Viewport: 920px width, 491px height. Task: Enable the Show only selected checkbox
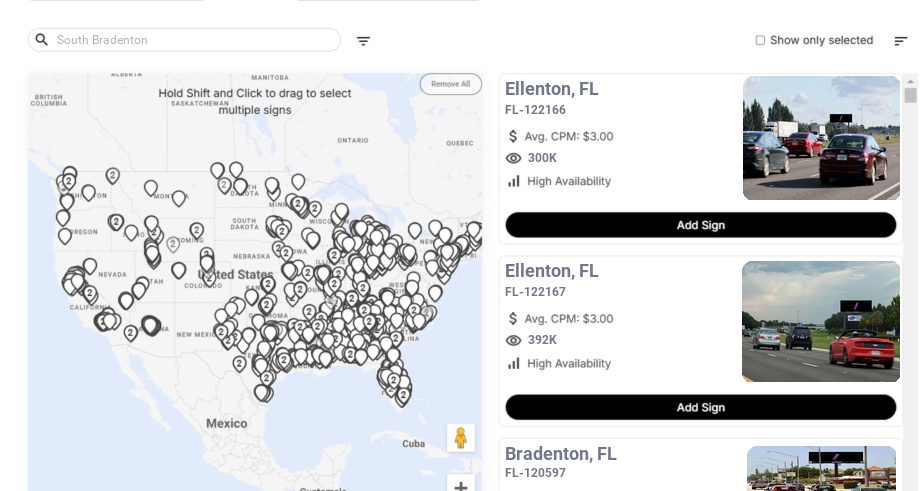click(760, 41)
